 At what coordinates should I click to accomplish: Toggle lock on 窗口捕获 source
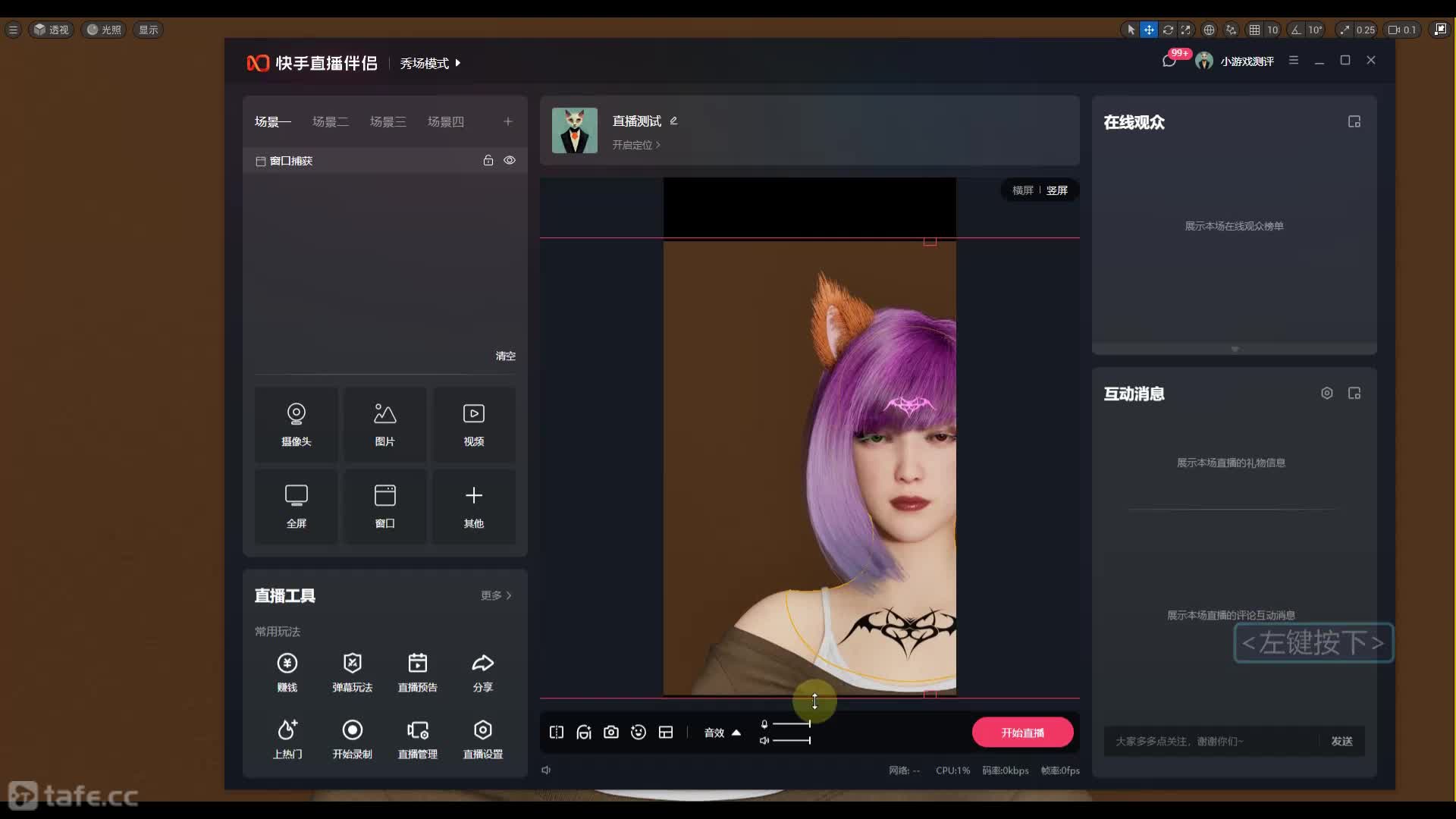pos(488,161)
